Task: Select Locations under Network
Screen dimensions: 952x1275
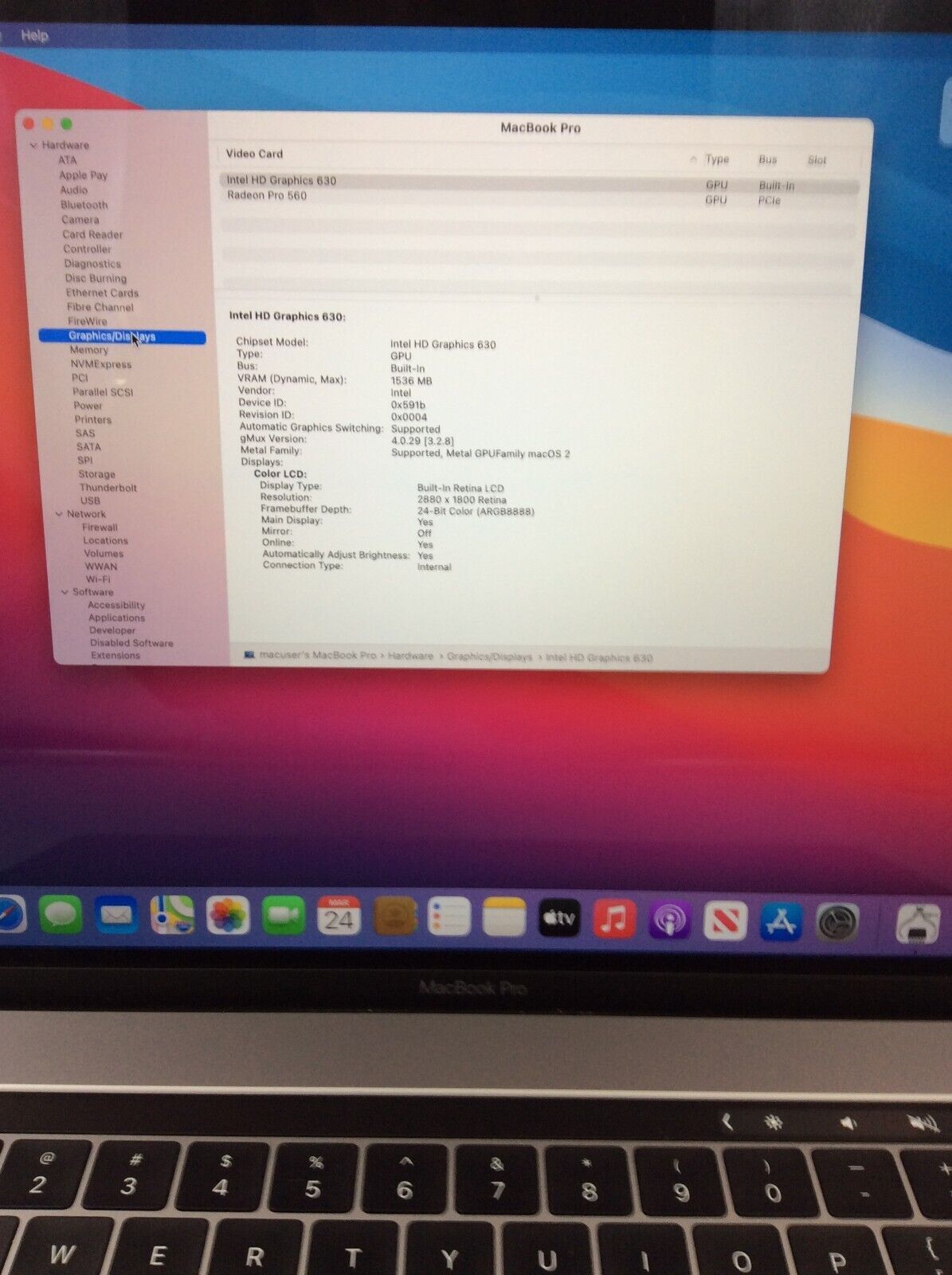Action: 105,540
